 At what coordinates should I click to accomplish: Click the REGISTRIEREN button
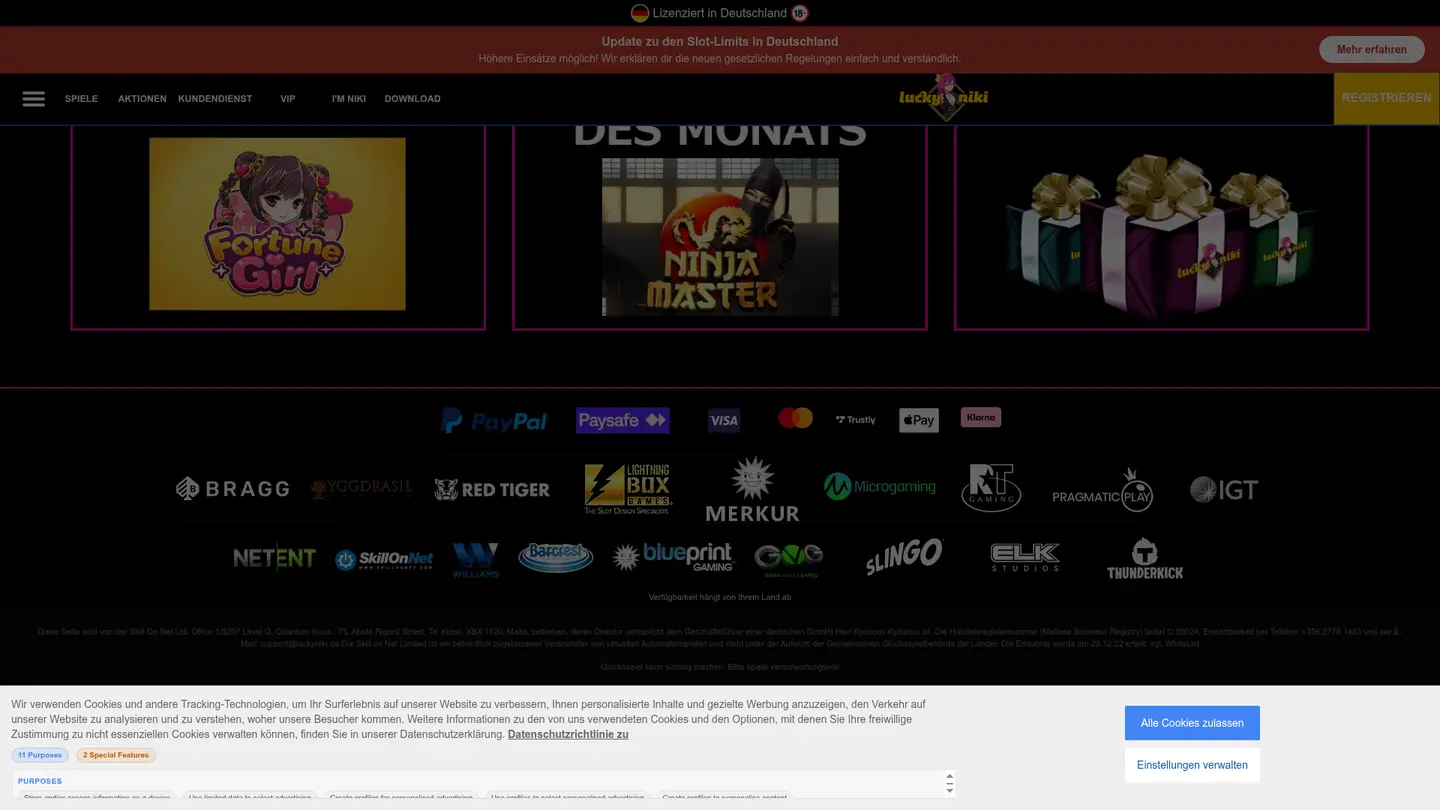pyautogui.click(x=1386, y=98)
